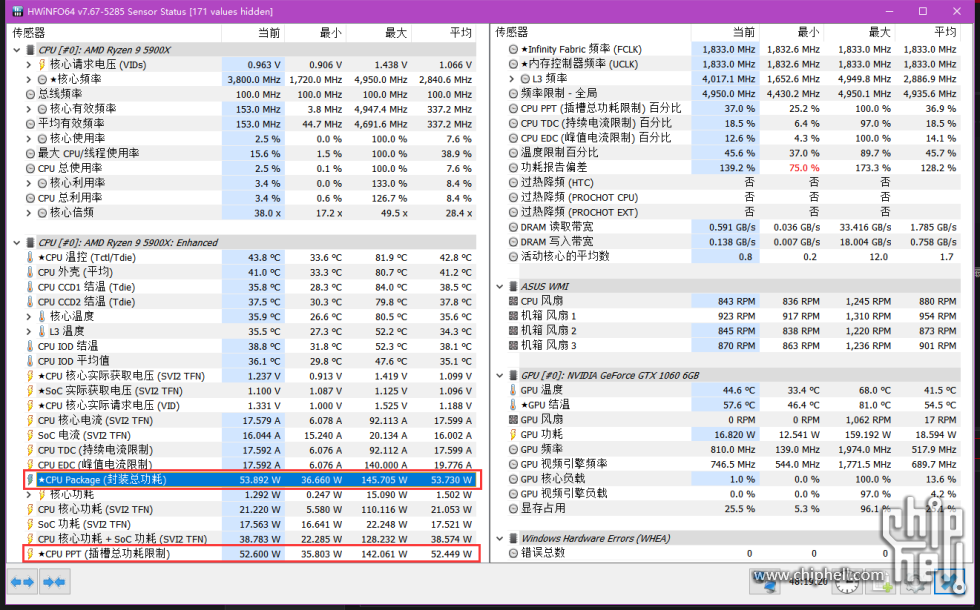
Task: Click lightning icon beside GPU 功耗
Action: (x=513, y=434)
